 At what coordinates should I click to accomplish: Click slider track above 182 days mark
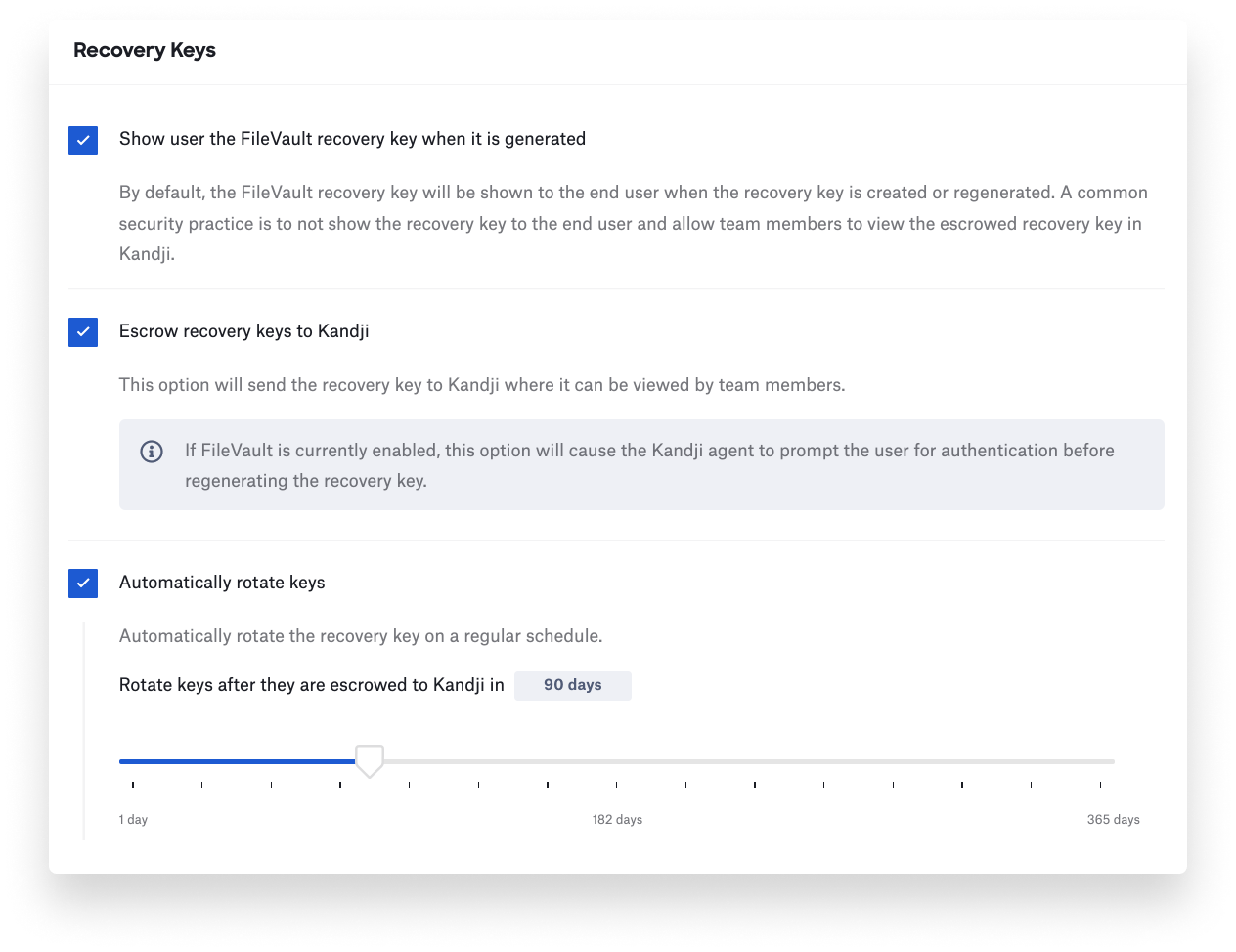(617, 761)
